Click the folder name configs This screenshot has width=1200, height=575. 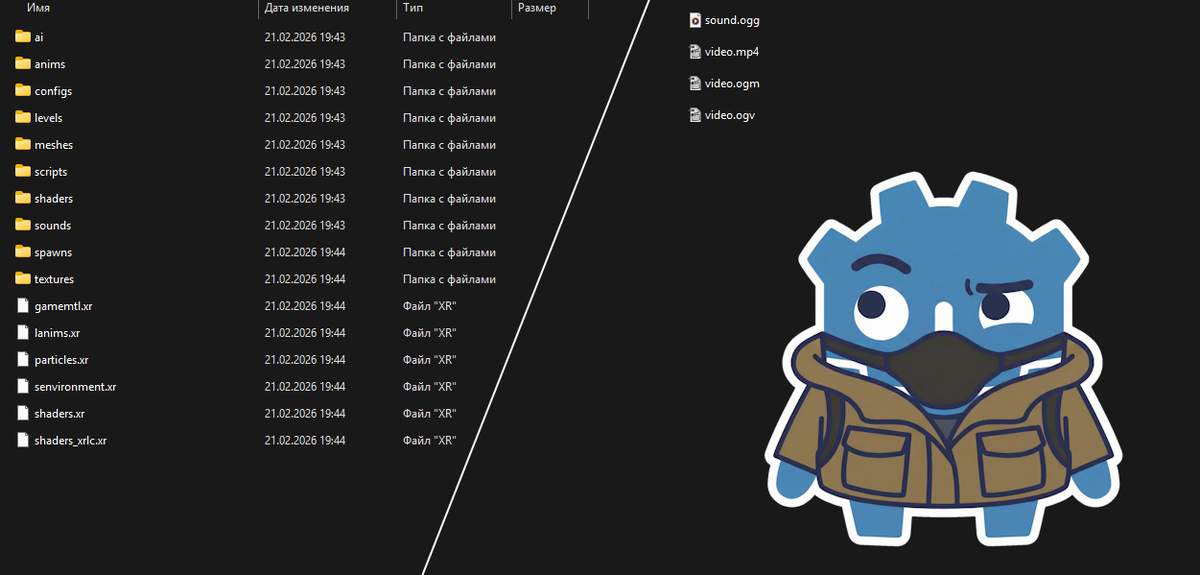(x=53, y=91)
